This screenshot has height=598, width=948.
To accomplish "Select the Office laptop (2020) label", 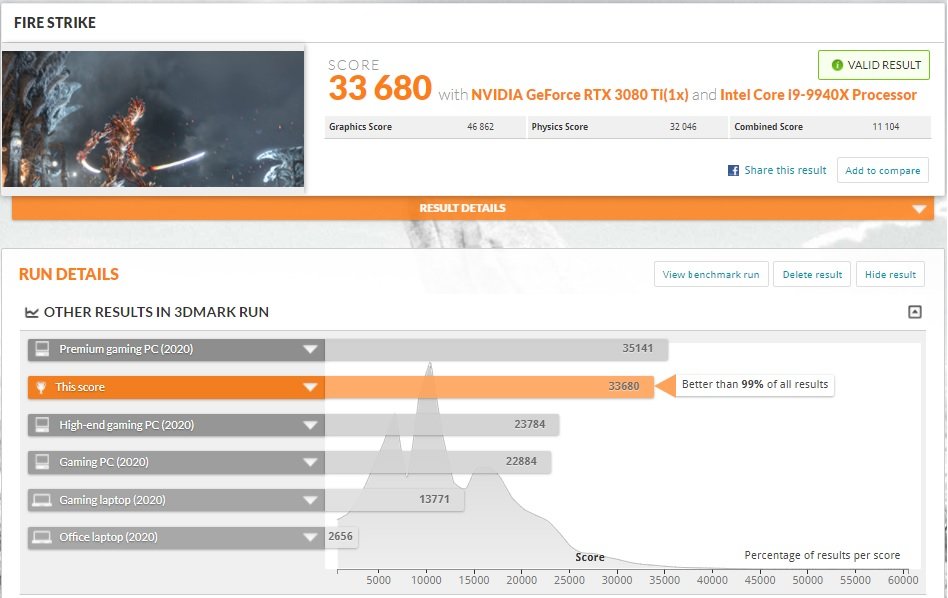I will (x=108, y=537).
